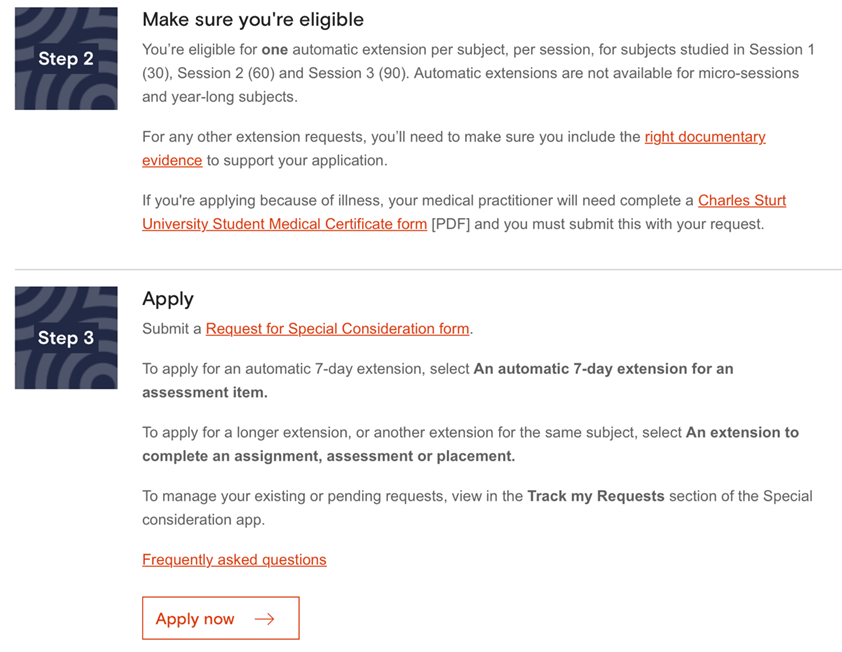Click the Step 3 badge graphic
This screenshot has height=652, width=842.
tap(66, 338)
